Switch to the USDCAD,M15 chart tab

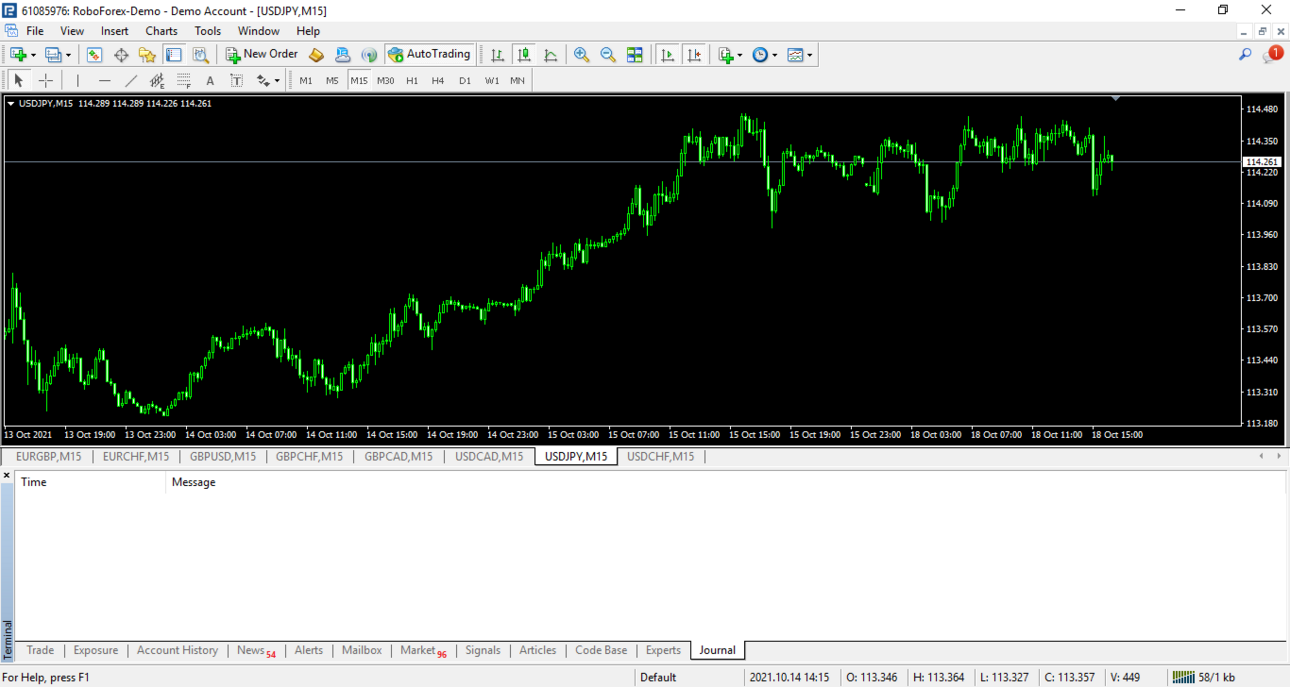[x=489, y=456]
